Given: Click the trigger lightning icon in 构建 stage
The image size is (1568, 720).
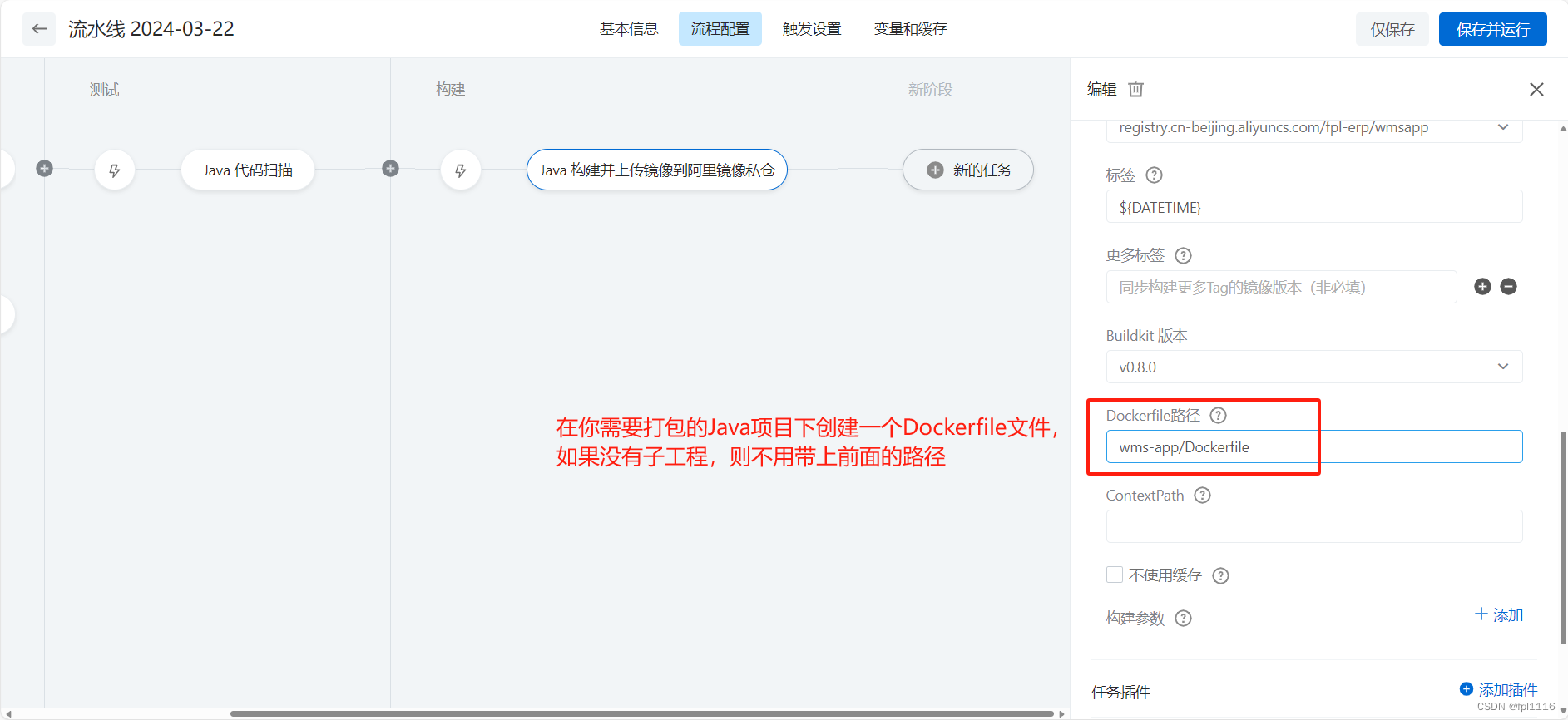Looking at the screenshot, I should pos(461,170).
